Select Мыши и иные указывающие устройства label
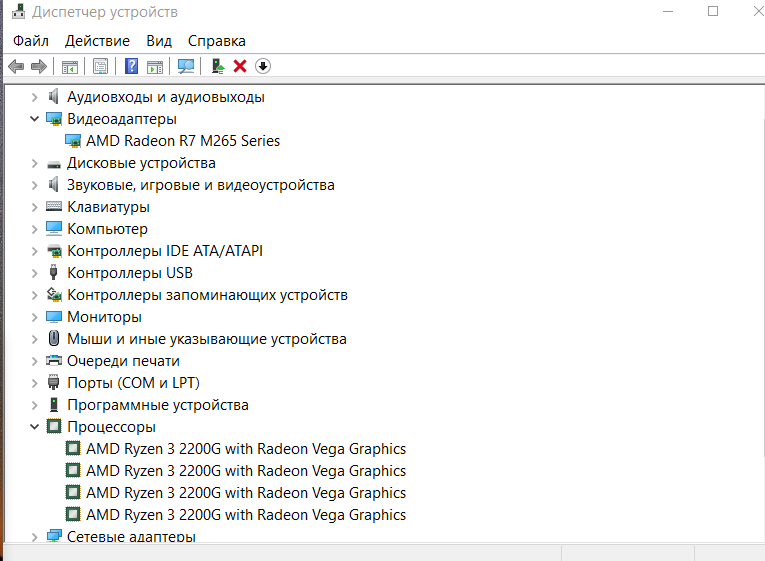Viewport: 765px width, 561px height. pyautogui.click(x=207, y=339)
